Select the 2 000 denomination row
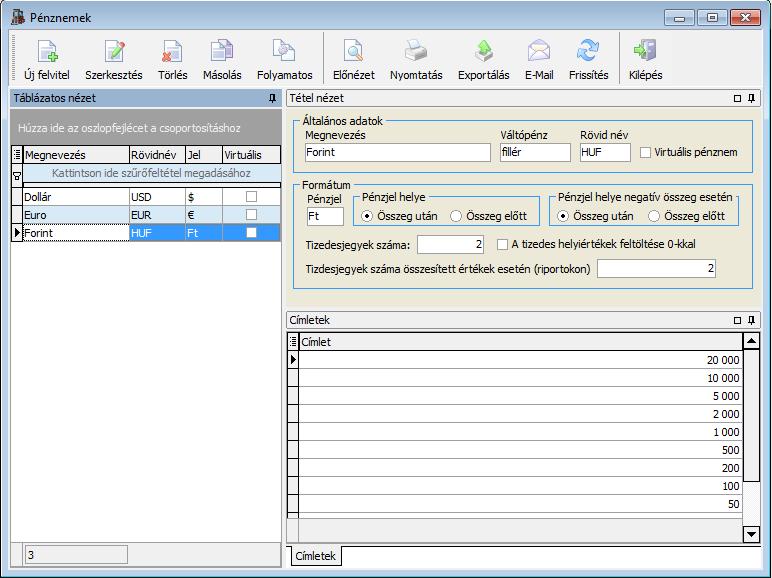772x578 pixels. coord(520,414)
